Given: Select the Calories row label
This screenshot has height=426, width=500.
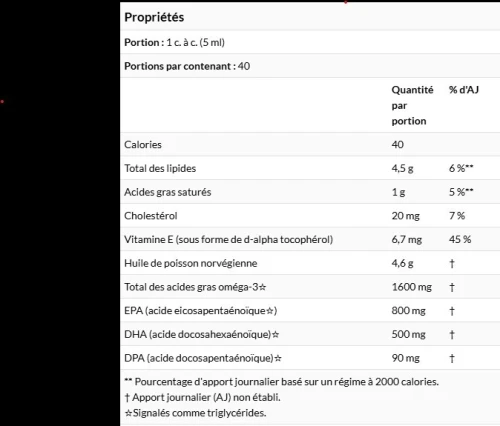Looking at the screenshot, I should [x=143, y=145].
